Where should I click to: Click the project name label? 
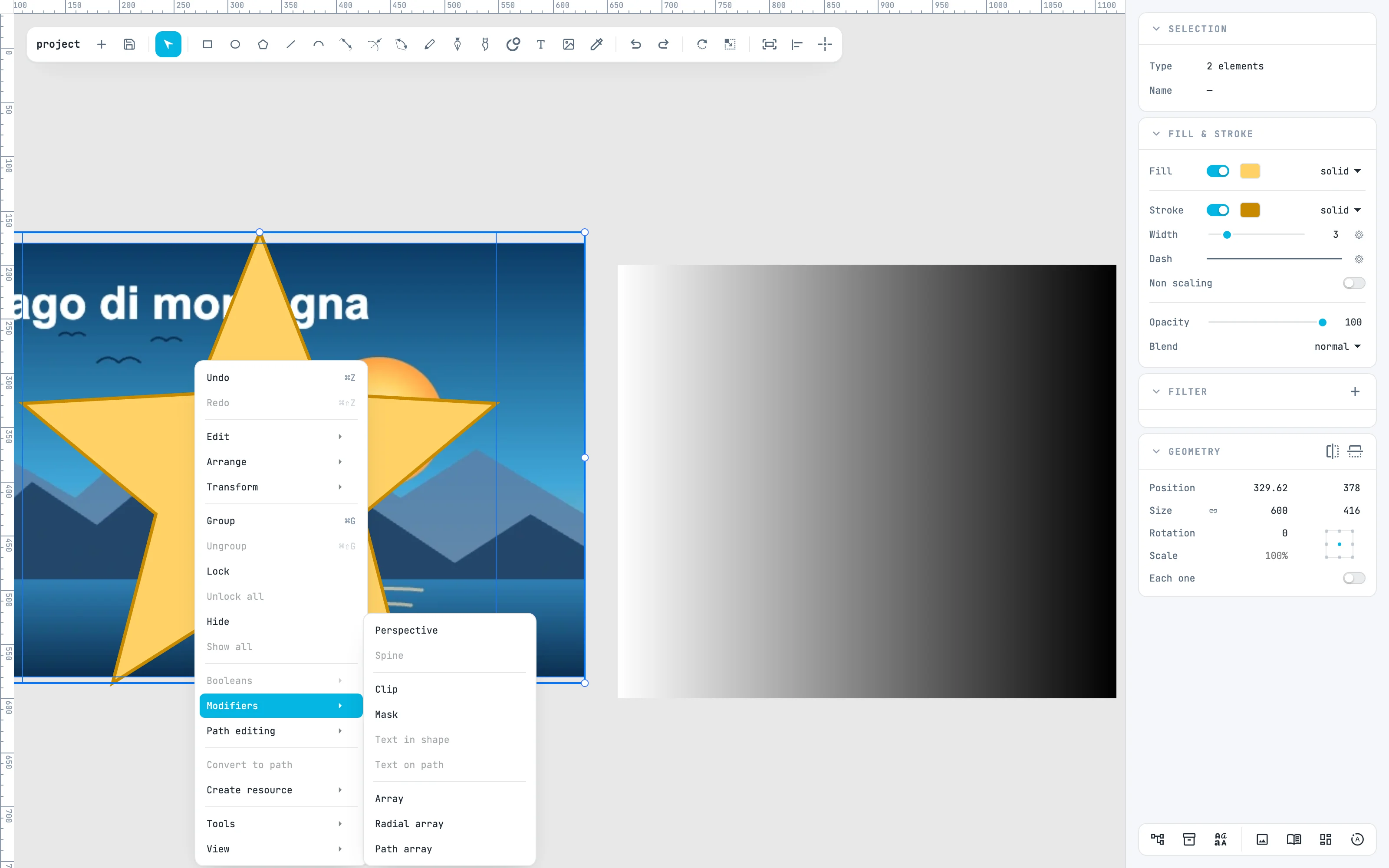coord(58,44)
